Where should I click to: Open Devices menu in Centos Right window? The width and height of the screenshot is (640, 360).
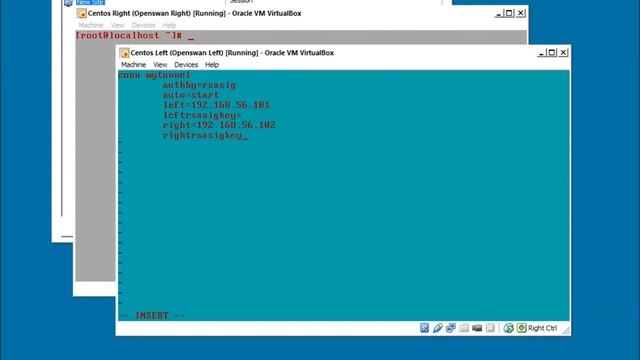[x=143, y=25]
